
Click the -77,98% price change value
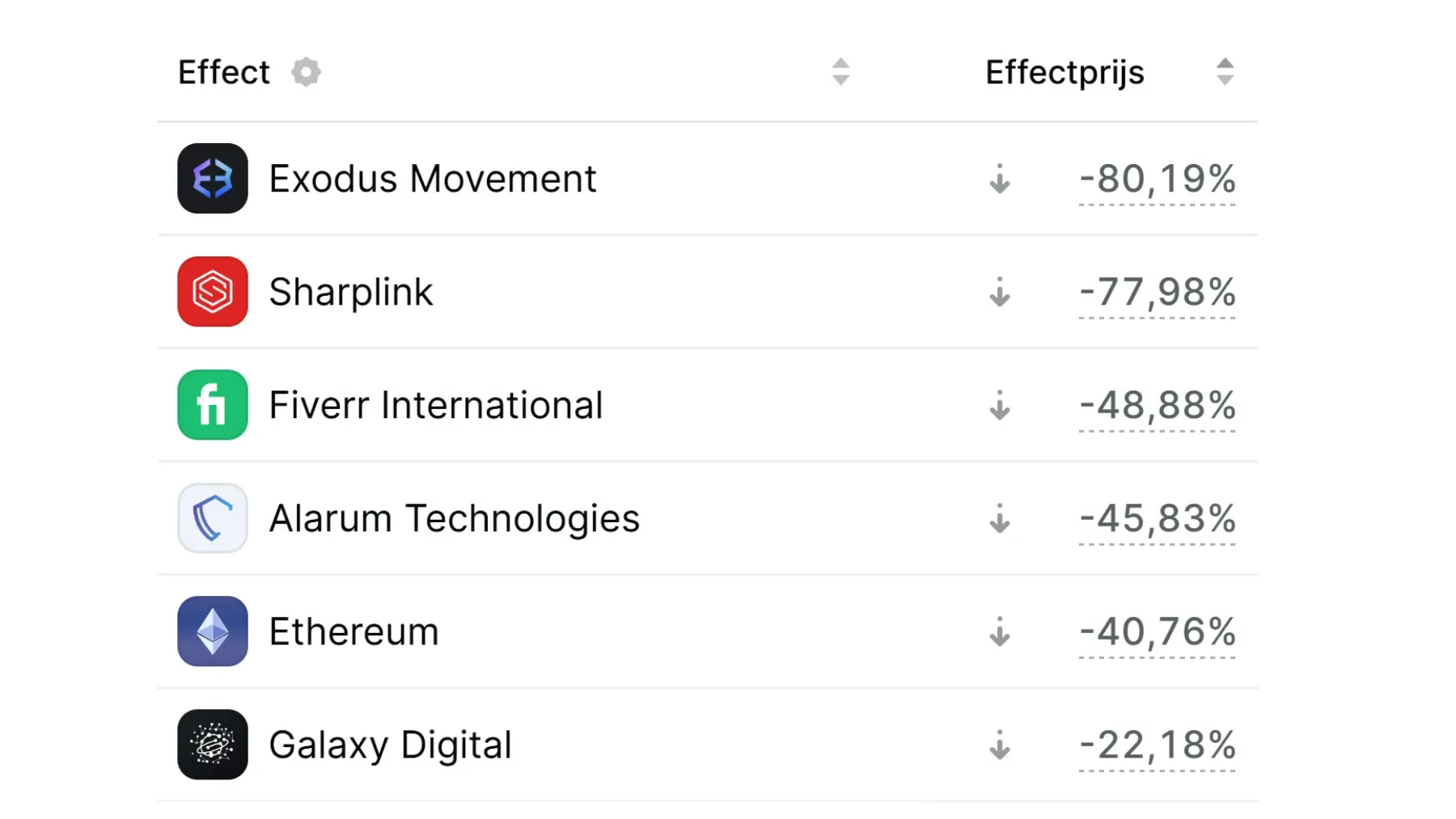1157,292
